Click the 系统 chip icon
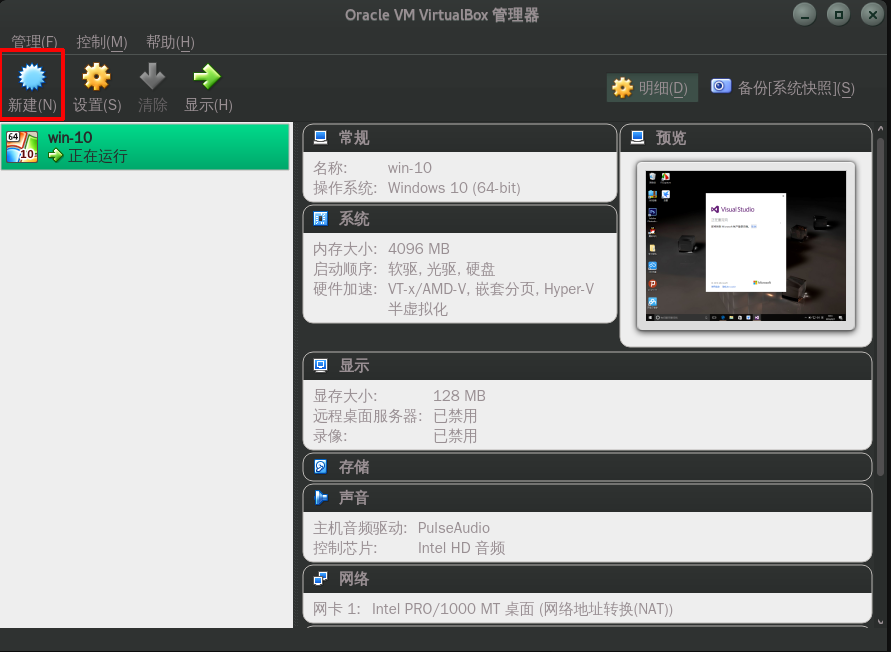Viewport: 891px width, 652px height. [x=320, y=218]
